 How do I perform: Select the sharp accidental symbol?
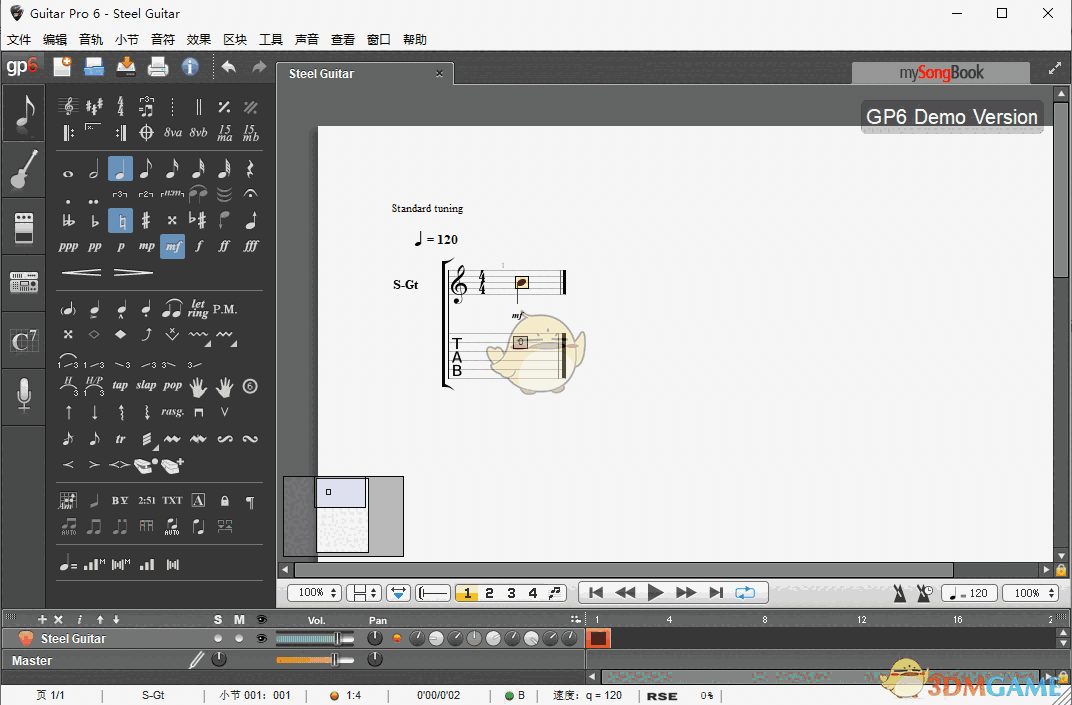(146, 220)
